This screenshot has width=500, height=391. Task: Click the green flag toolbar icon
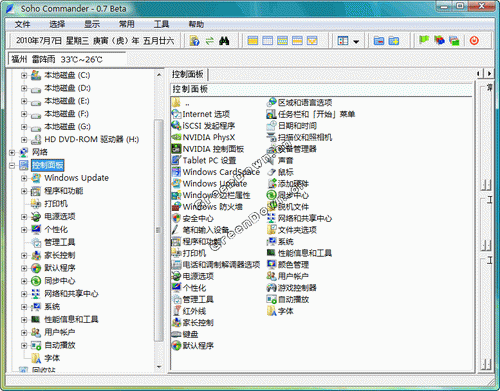click(x=424, y=40)
